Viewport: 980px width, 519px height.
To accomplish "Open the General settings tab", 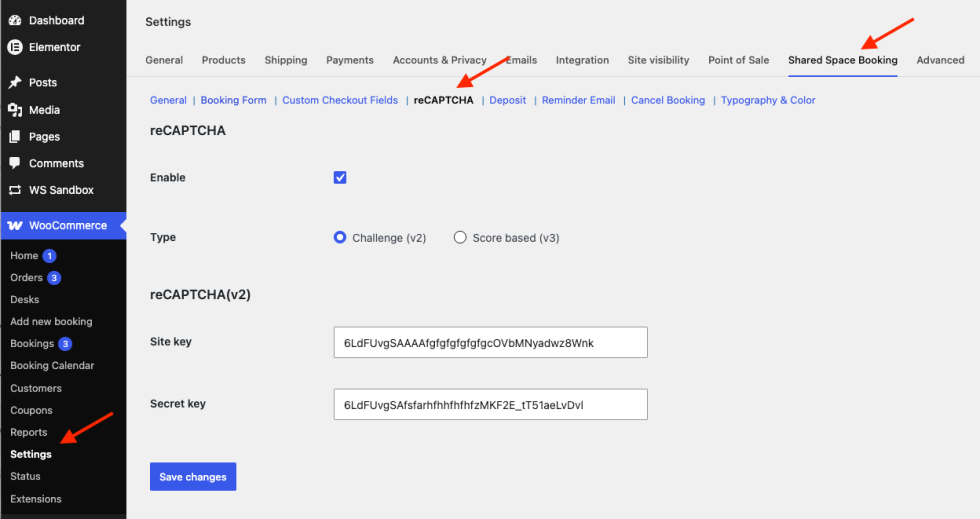I will pos(164,60).
